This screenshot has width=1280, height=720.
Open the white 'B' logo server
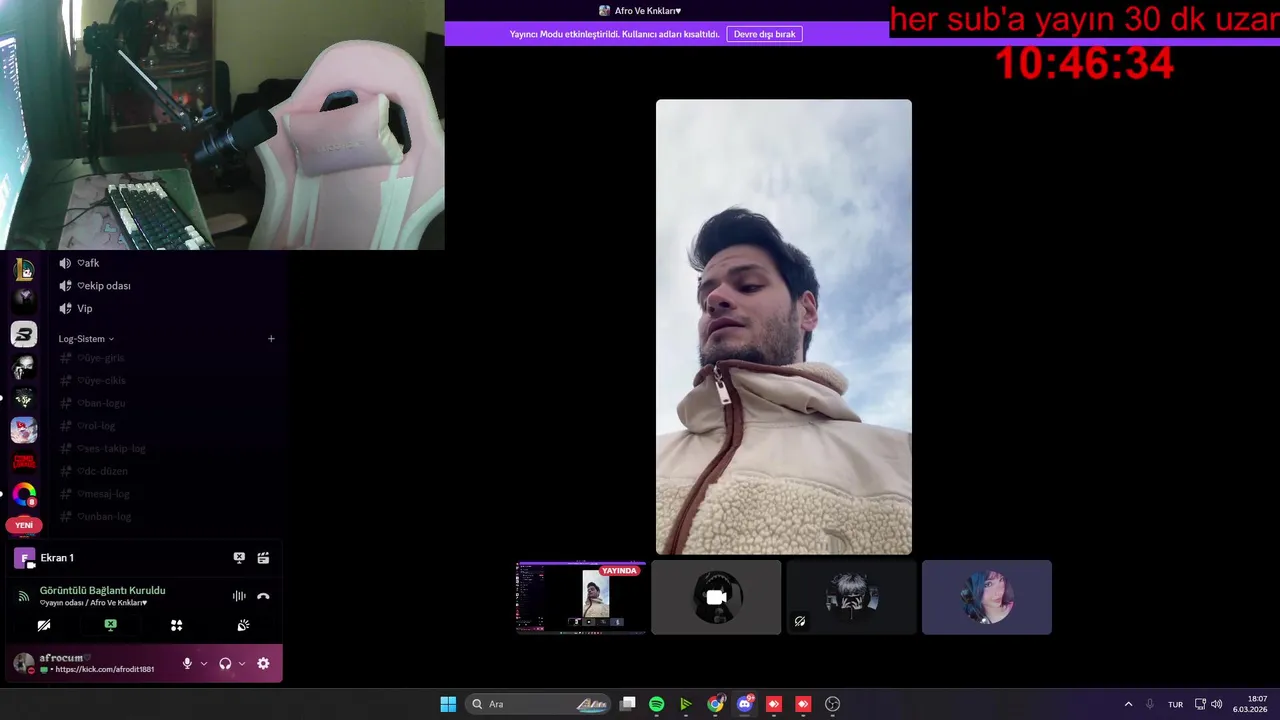[x=24, y=335]
